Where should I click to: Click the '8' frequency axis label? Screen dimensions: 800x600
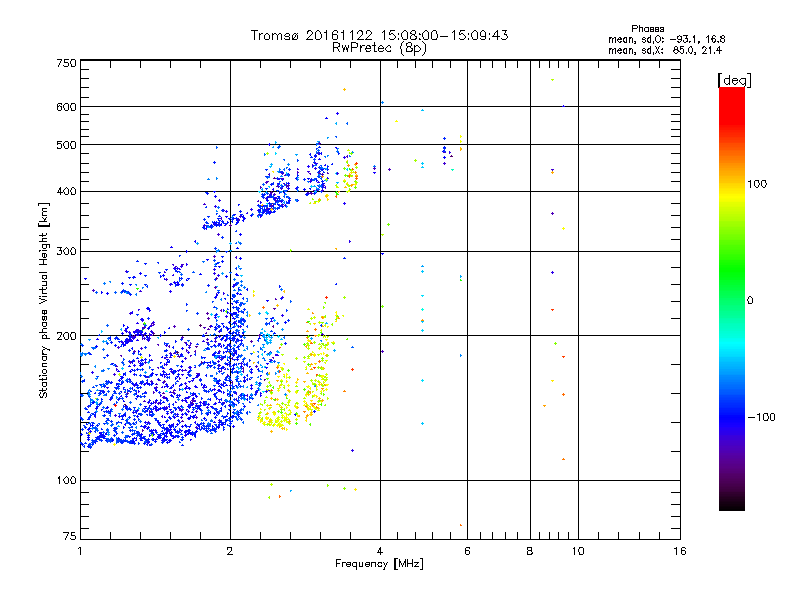pyautogui.click(x=530, y=551)
